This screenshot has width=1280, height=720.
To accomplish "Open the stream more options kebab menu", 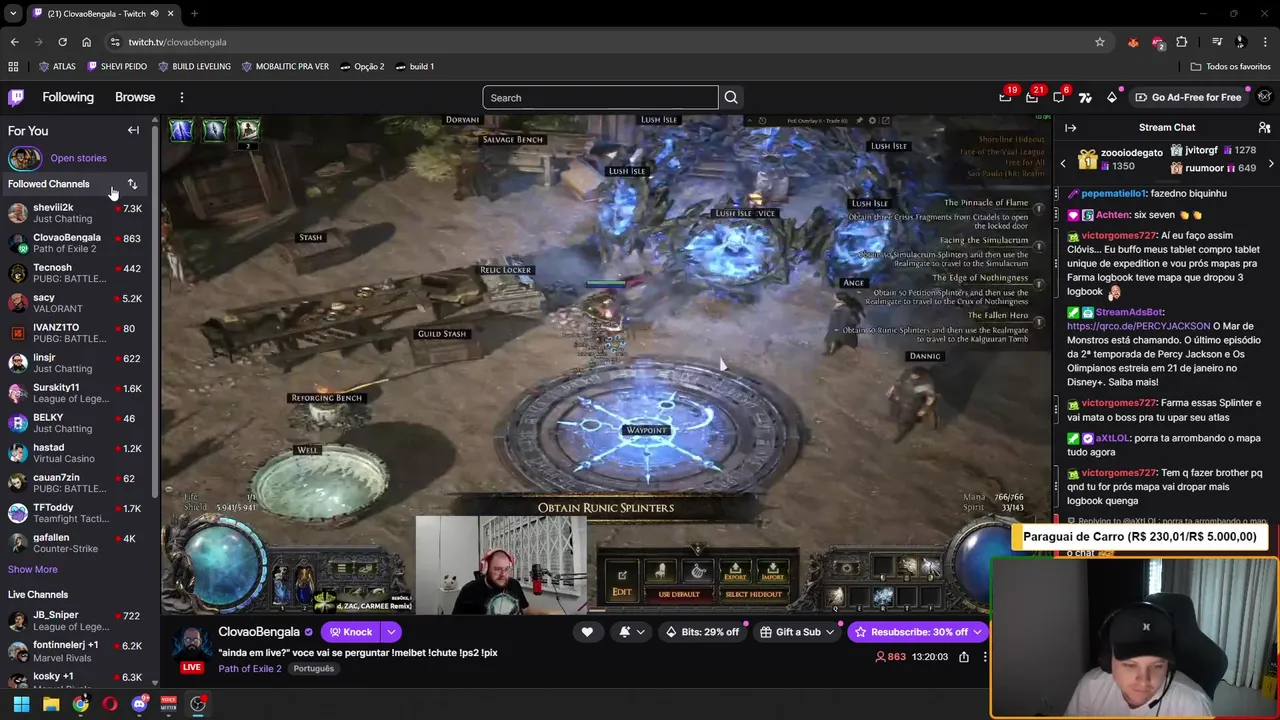I will click(x=985, y=657).
